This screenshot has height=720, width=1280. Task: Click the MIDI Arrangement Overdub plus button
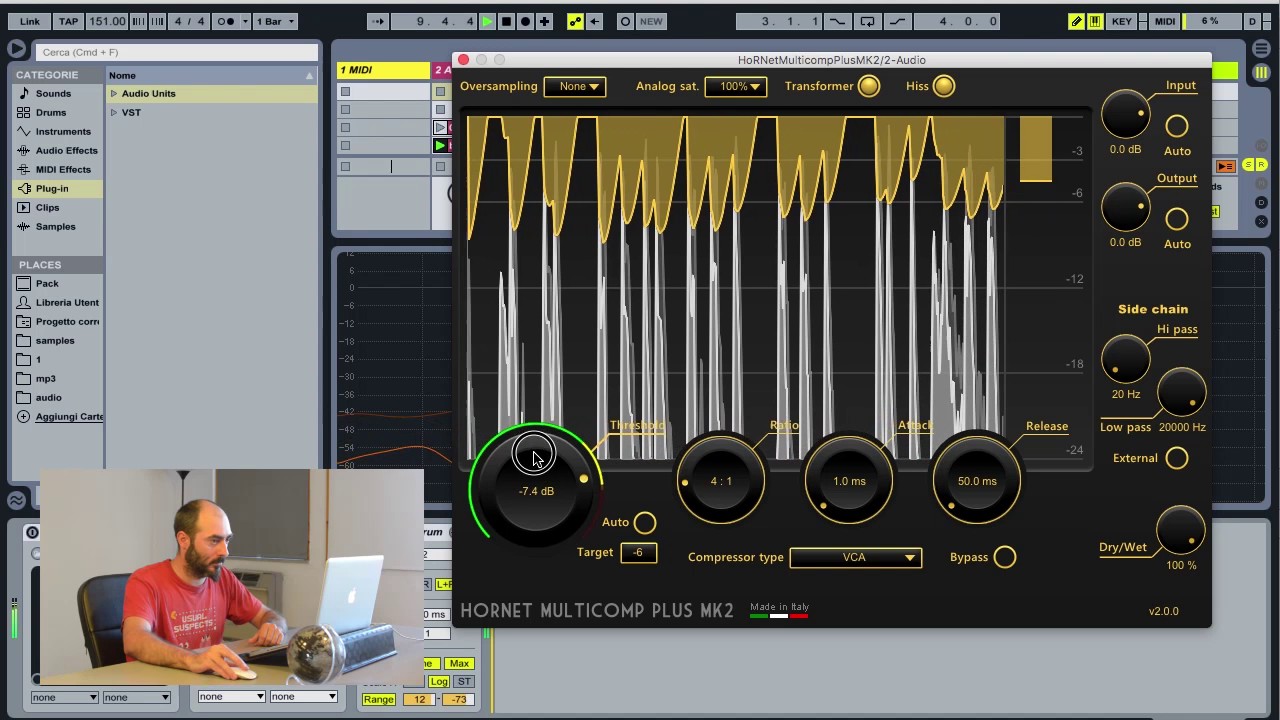coord(544,21)
